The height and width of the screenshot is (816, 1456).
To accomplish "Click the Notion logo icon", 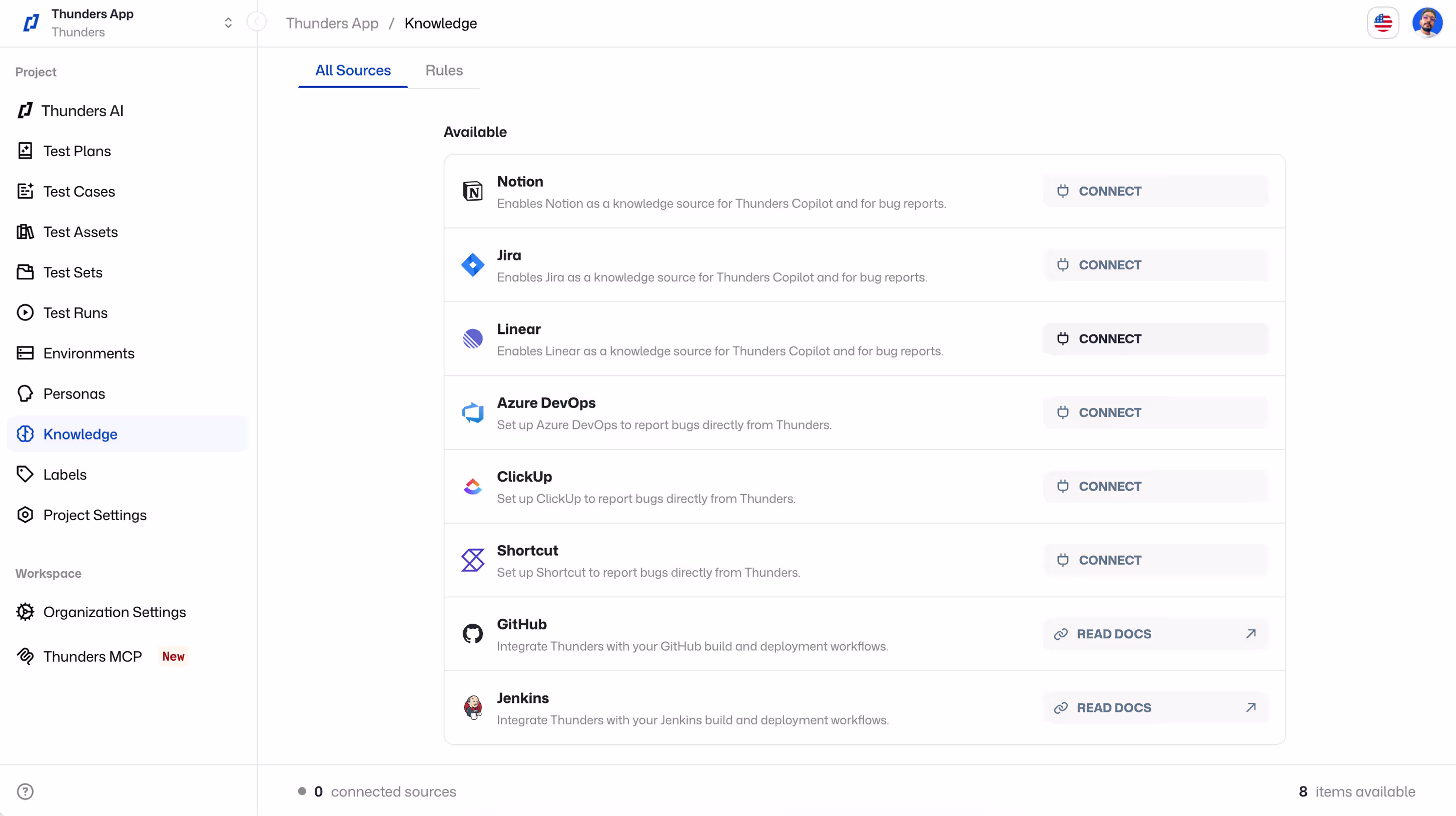I will tap(472, 191).
